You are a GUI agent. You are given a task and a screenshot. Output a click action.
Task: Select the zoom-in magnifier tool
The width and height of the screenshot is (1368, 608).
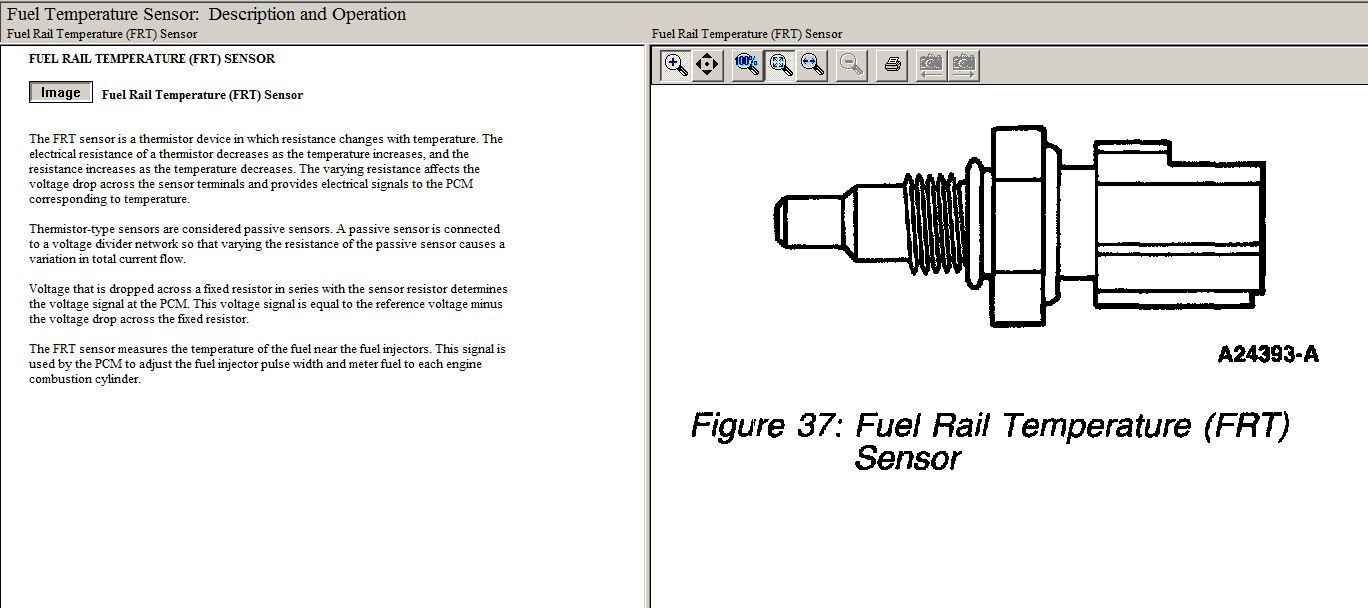point(676,65)
